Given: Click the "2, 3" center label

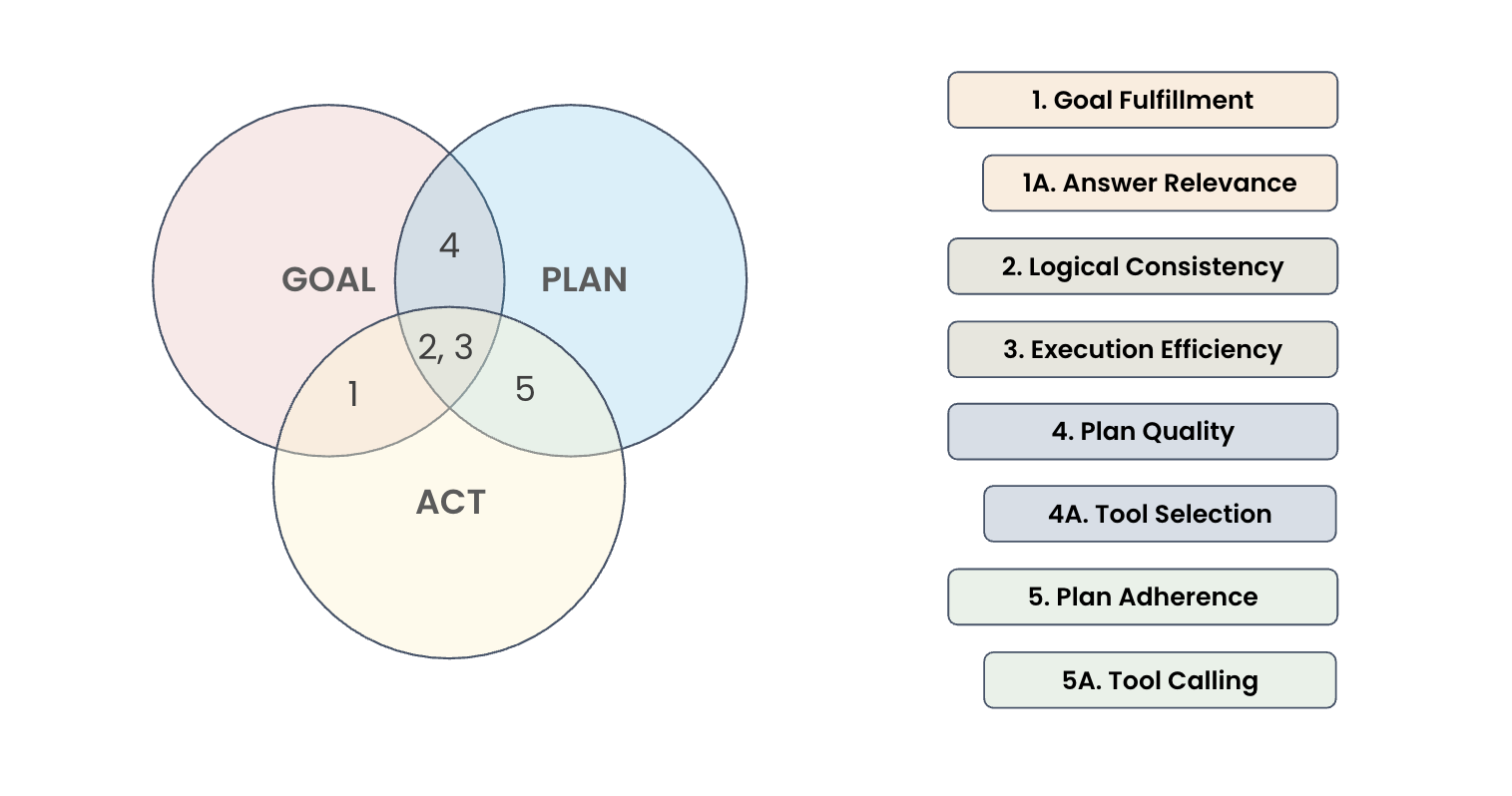Looking at the screenshot, I should pos(445,347).
